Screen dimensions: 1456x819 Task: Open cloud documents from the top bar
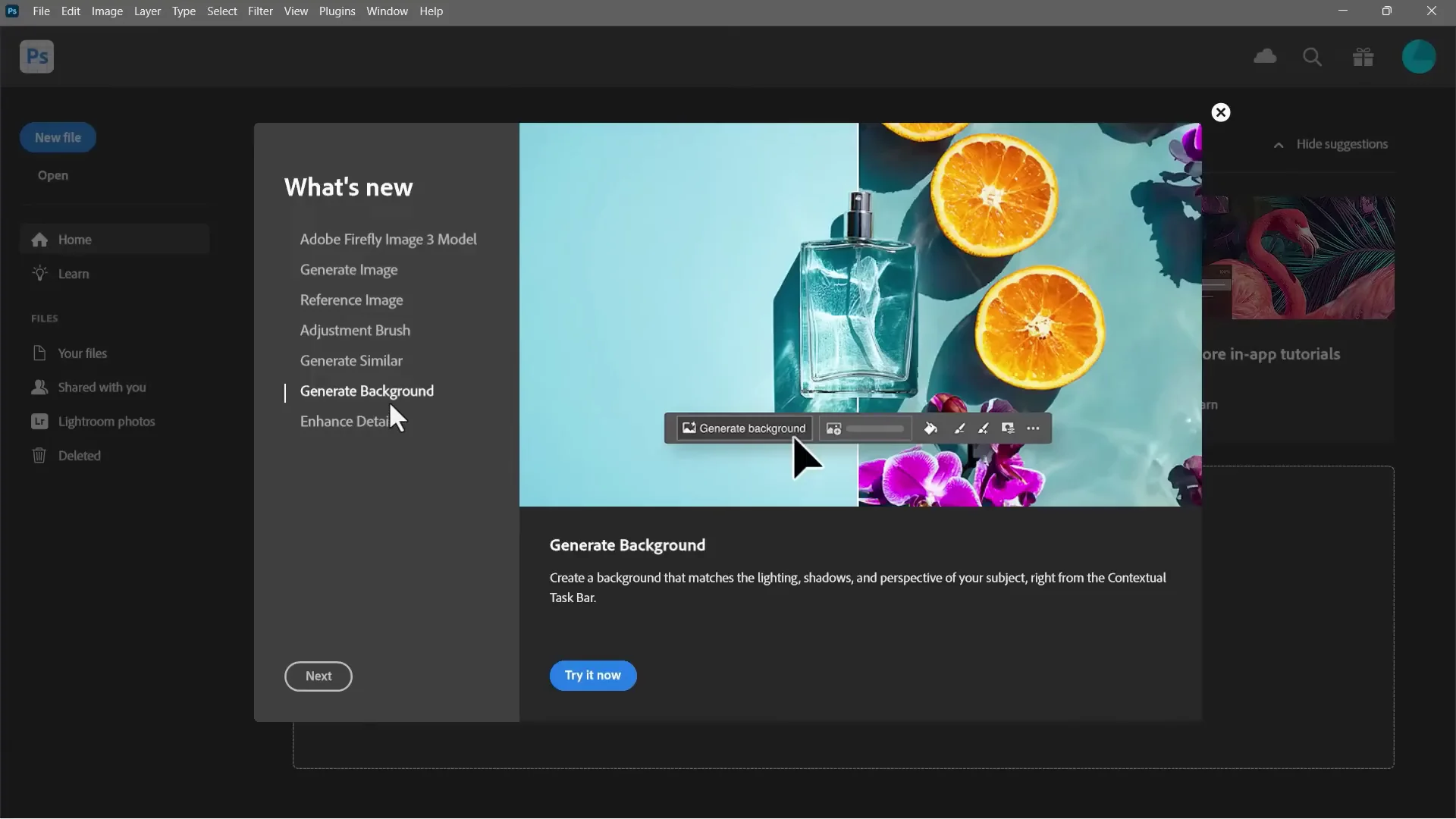[x=1265, y=57]
